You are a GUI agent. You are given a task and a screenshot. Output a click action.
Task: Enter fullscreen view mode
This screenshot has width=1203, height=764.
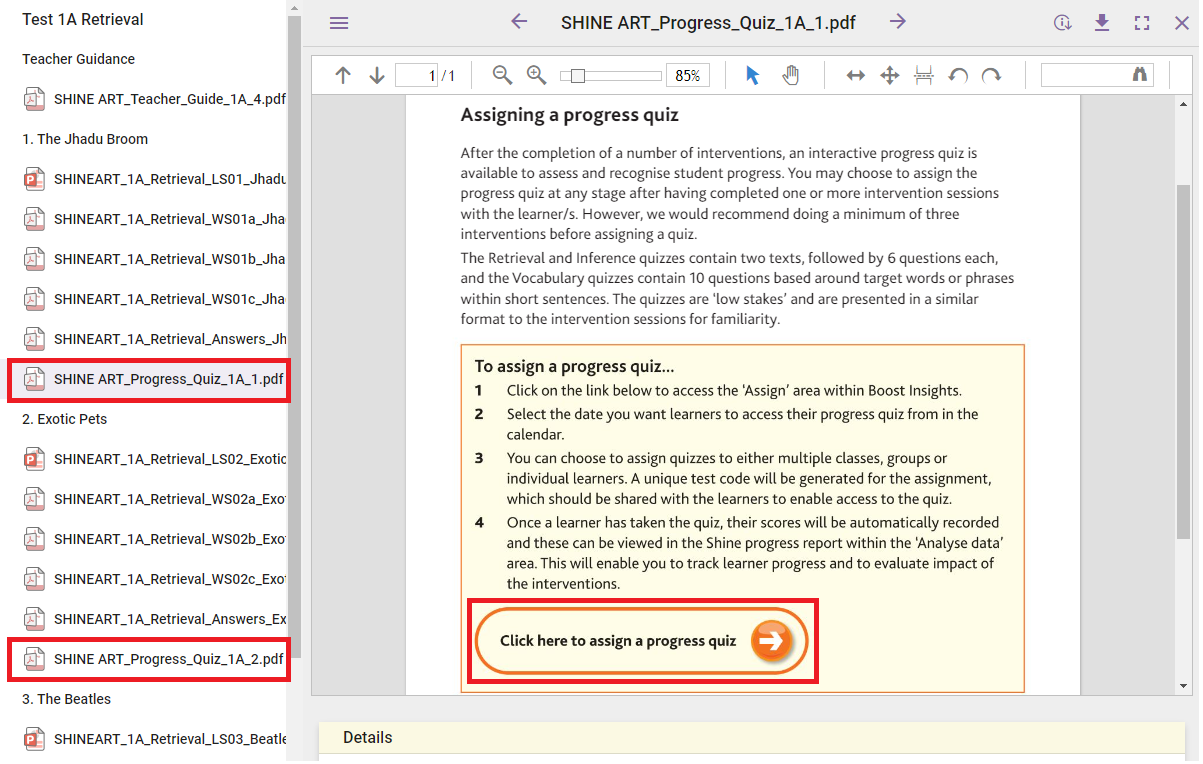[x=1142, y=23]
